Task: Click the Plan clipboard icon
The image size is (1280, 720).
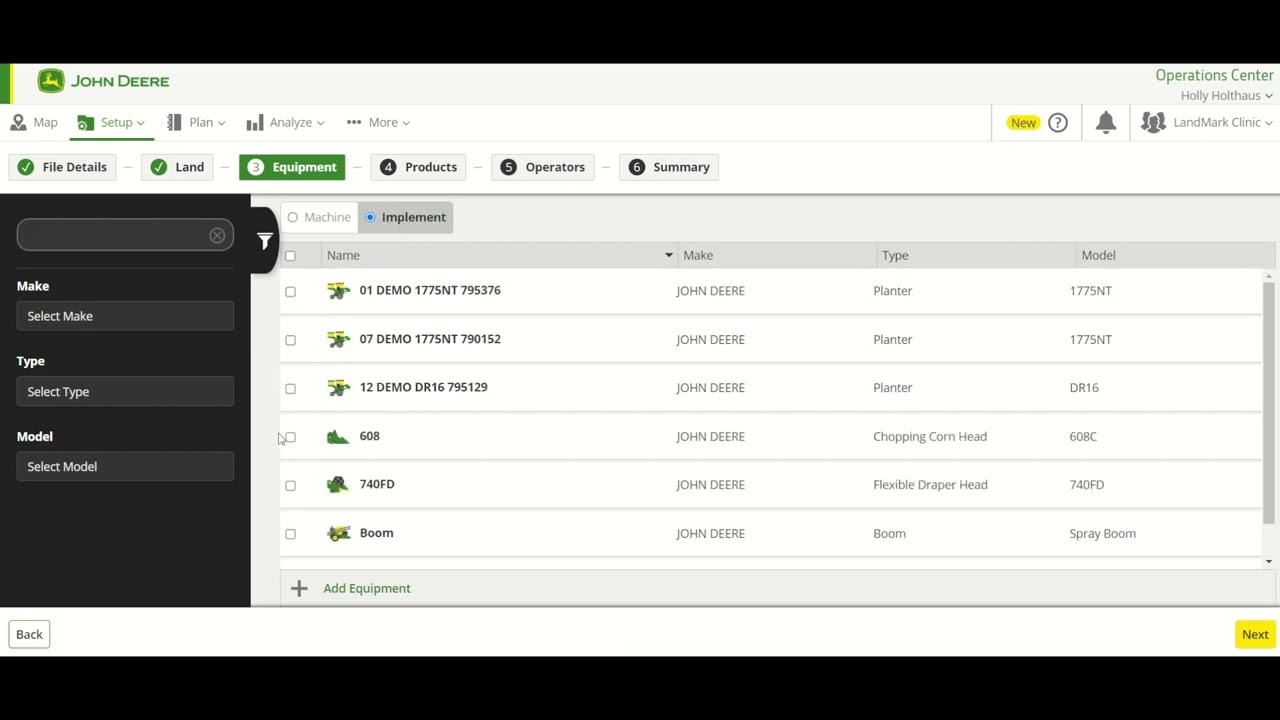Action: [x=174, y=122]
